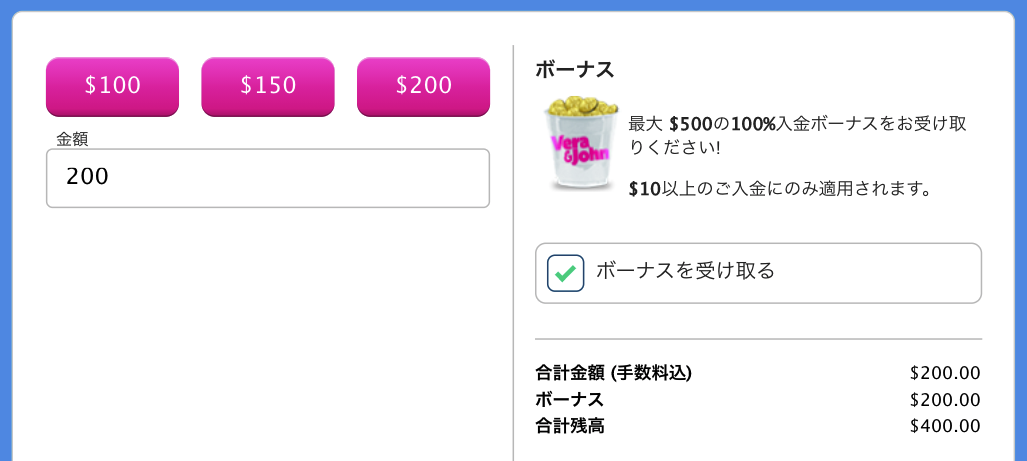Toggle the green checkmark bonus checkbox
Screen dimensions: 1027x461
click(565, 273)
